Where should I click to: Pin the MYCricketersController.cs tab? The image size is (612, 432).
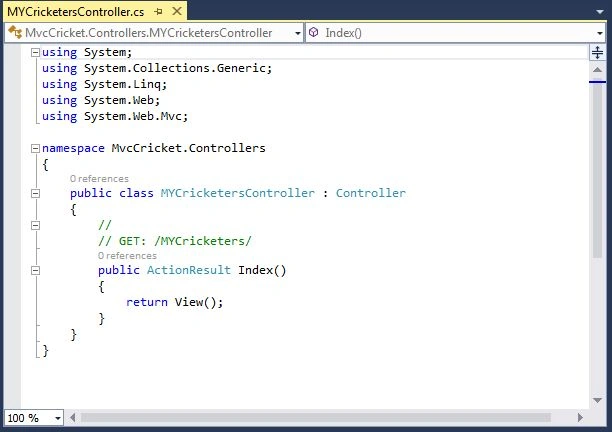158,12
